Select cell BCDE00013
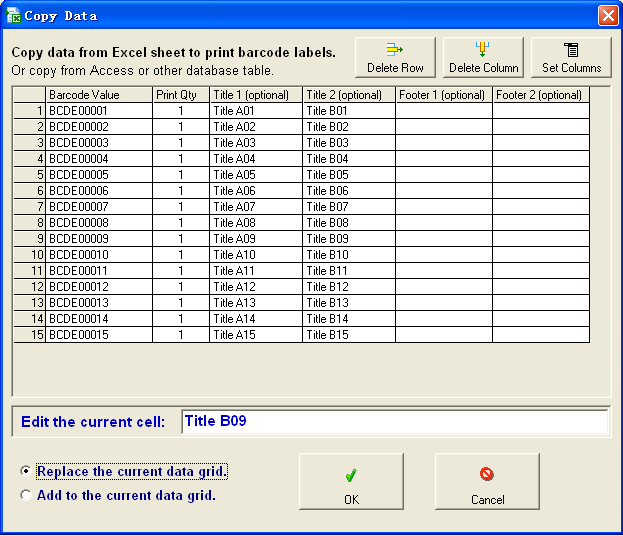This screenshot has width=623, height=536. click(99, 303)
